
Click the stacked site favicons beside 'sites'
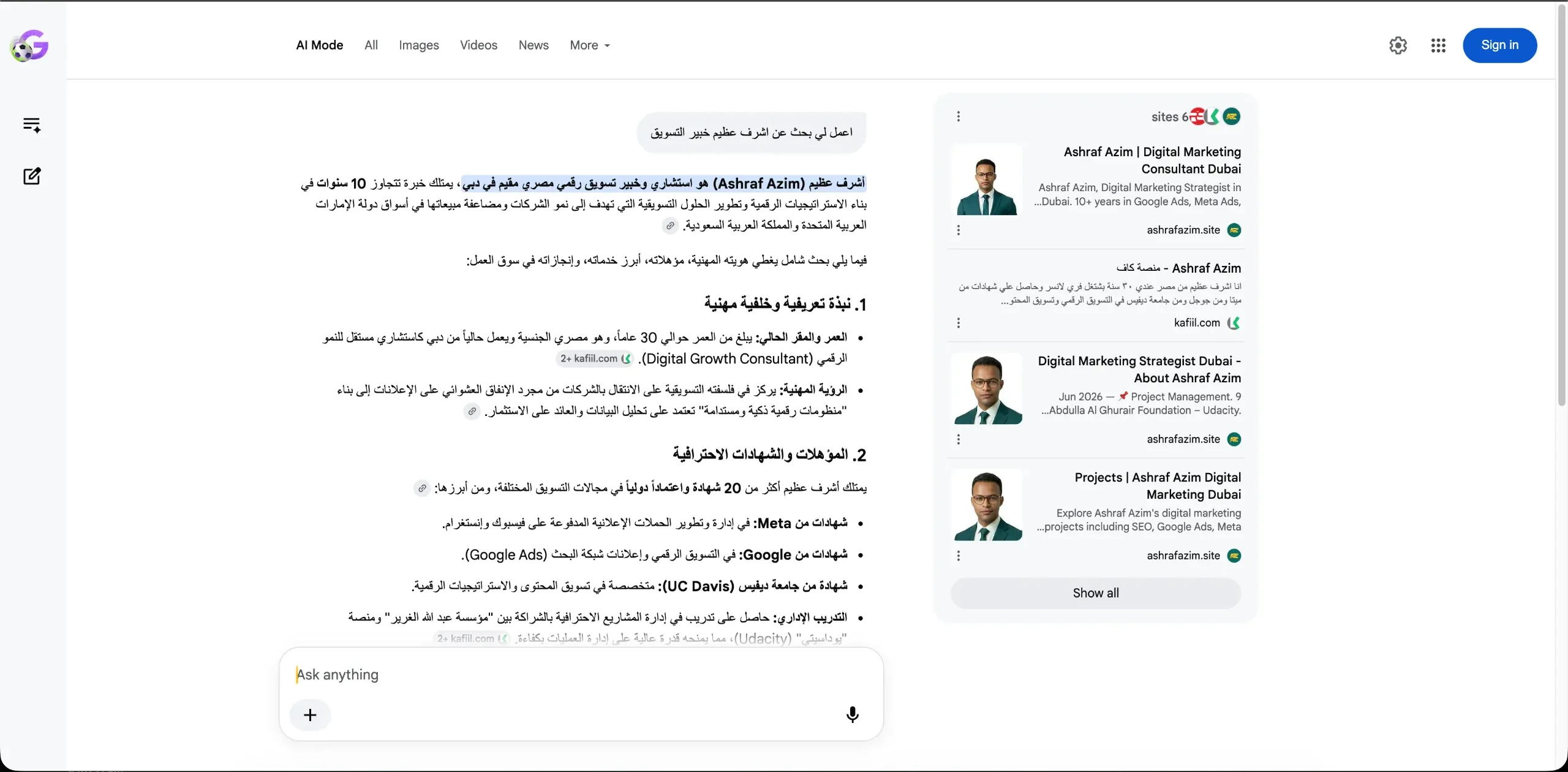[x=1215, y=116]
